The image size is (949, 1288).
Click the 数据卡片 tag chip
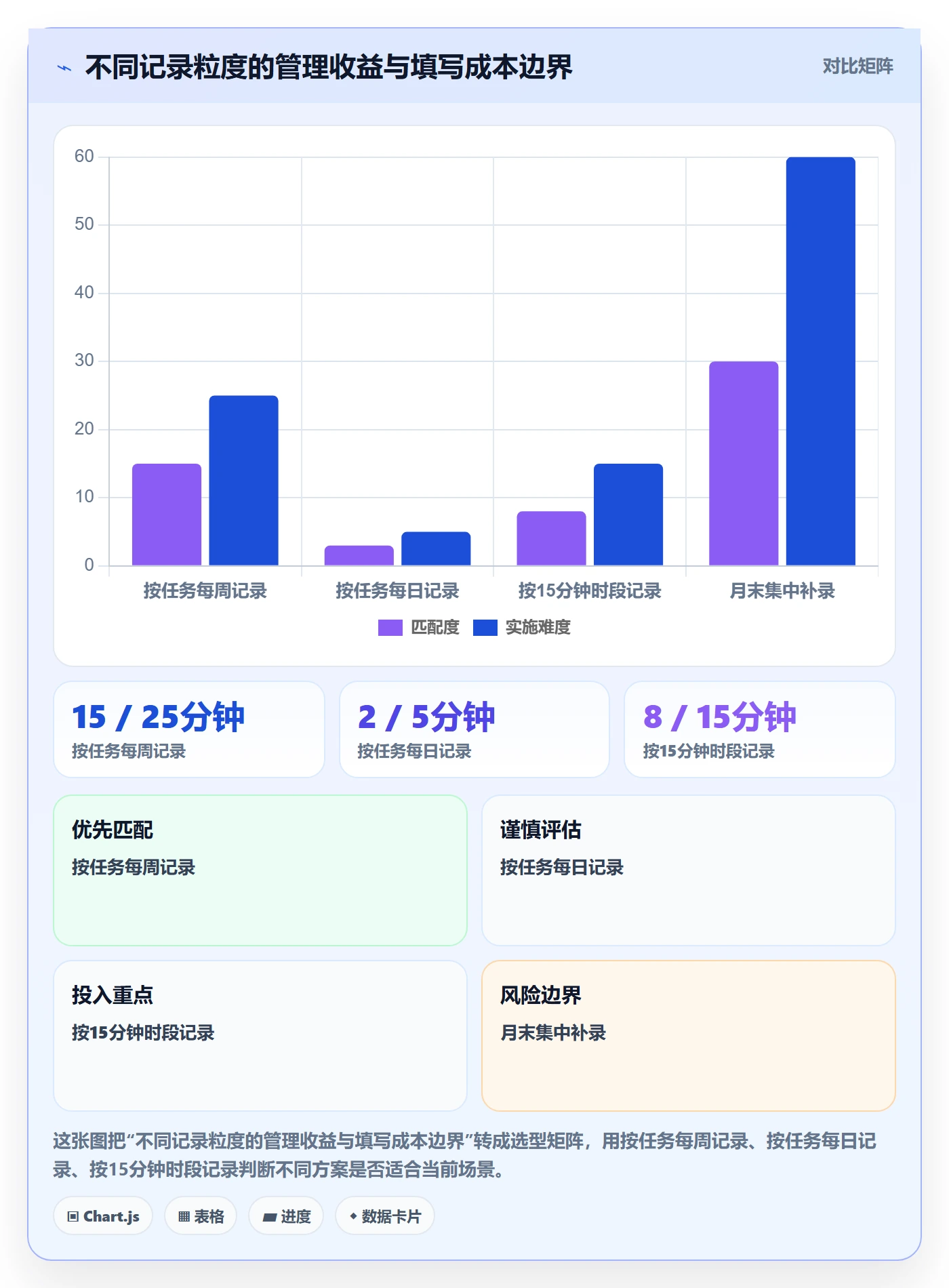point(385,1216)
